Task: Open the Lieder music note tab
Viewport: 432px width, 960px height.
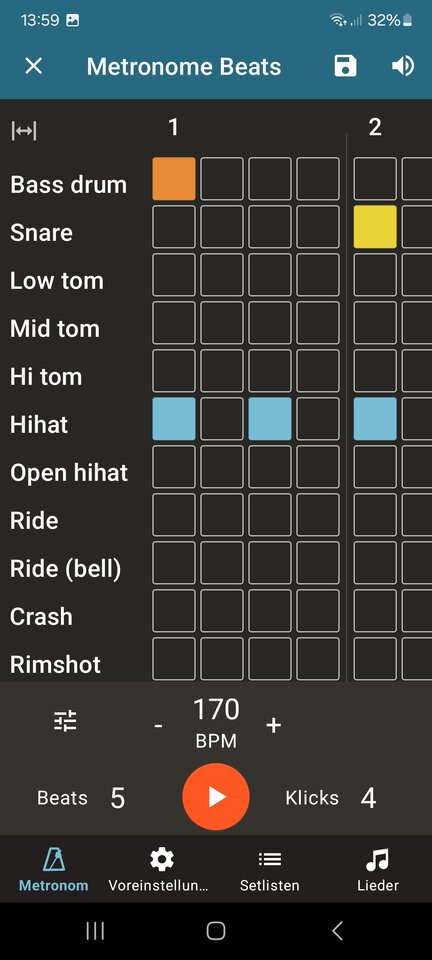Action: point(378,870)
